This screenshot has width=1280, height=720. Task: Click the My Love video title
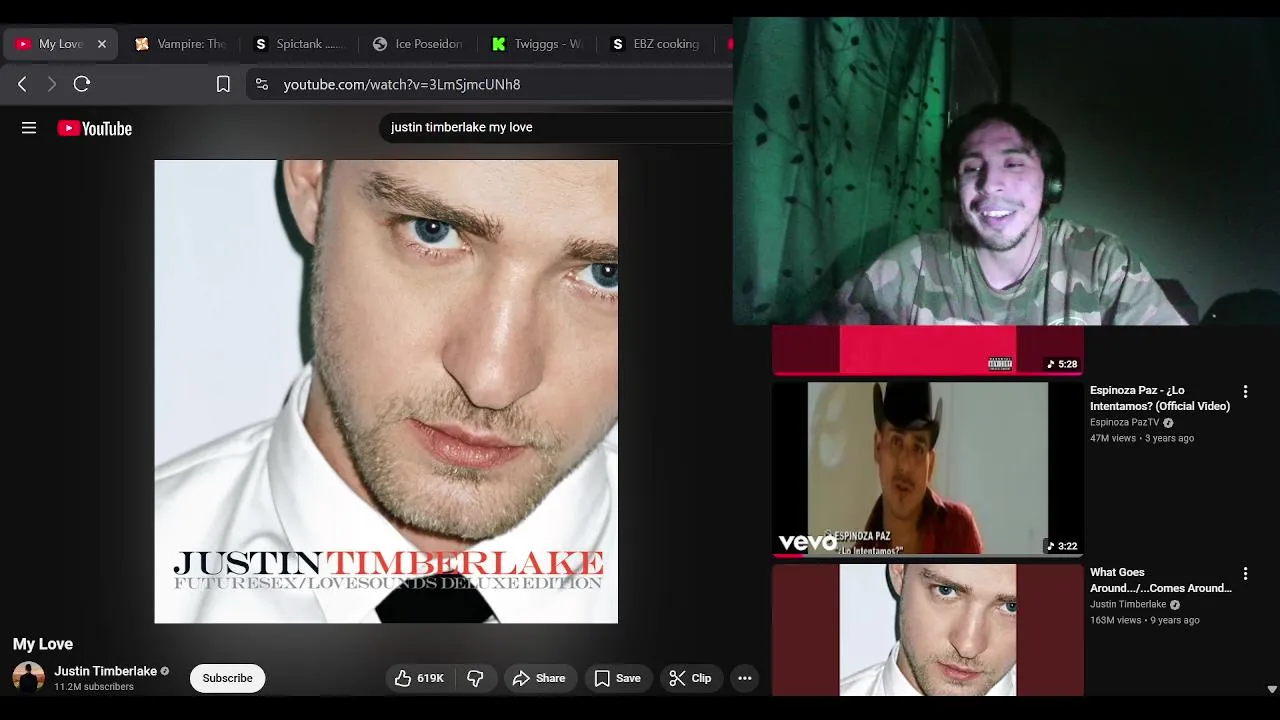pyautogui.click(x=43, y=644)
